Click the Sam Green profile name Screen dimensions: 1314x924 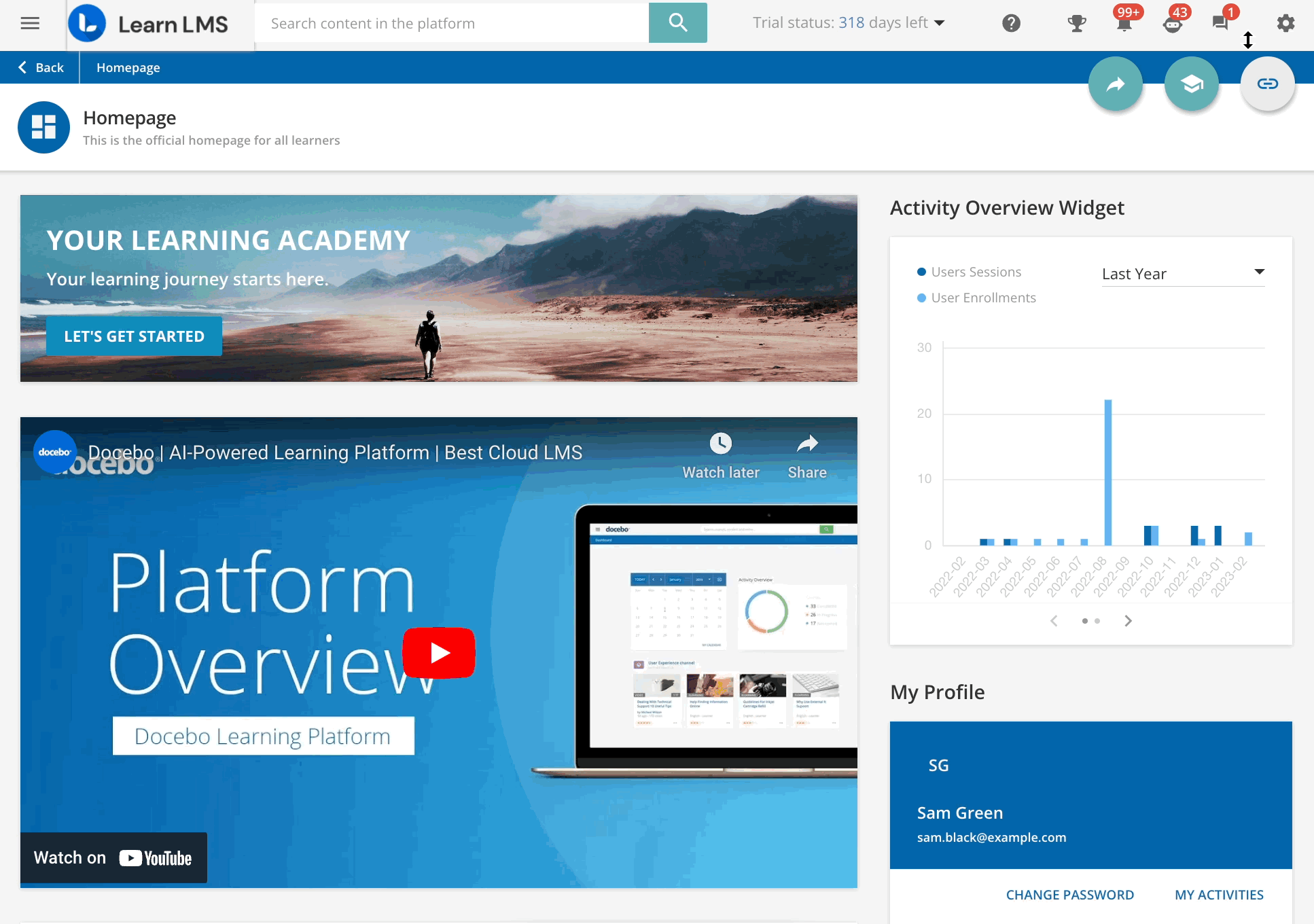coord(959,813)
